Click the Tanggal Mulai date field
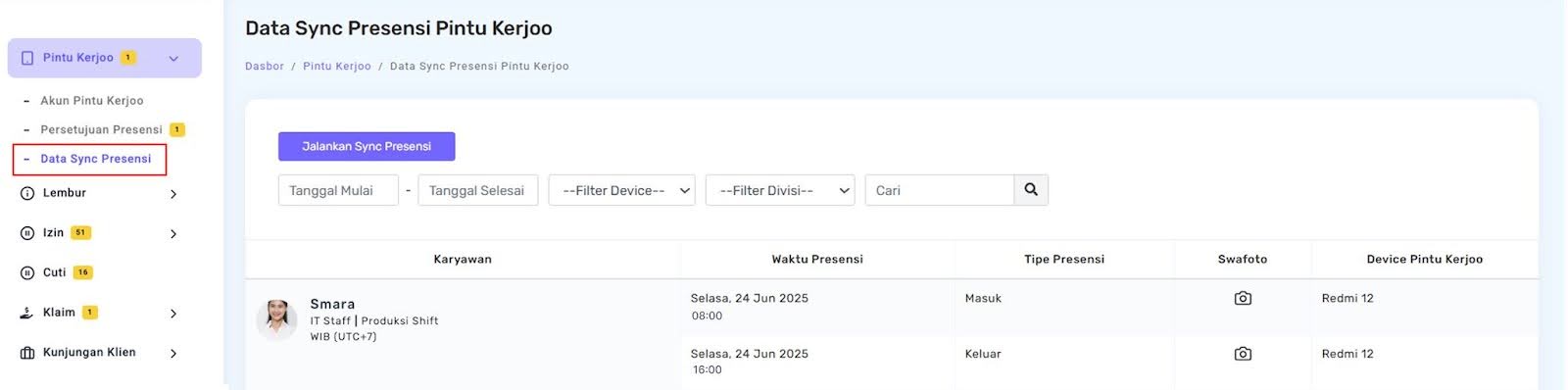 click(338, 190)
